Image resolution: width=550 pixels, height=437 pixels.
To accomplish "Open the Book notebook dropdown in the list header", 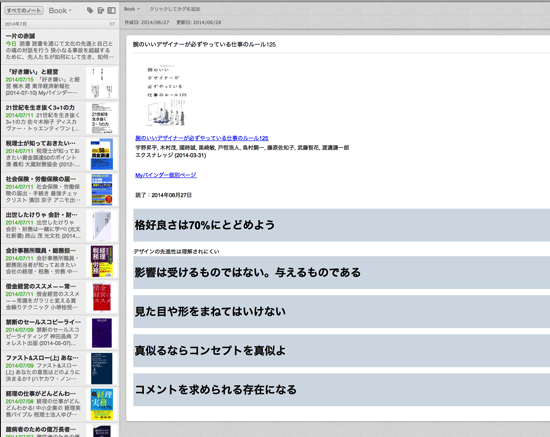I will pyautogui.click(x=60, y=11).
